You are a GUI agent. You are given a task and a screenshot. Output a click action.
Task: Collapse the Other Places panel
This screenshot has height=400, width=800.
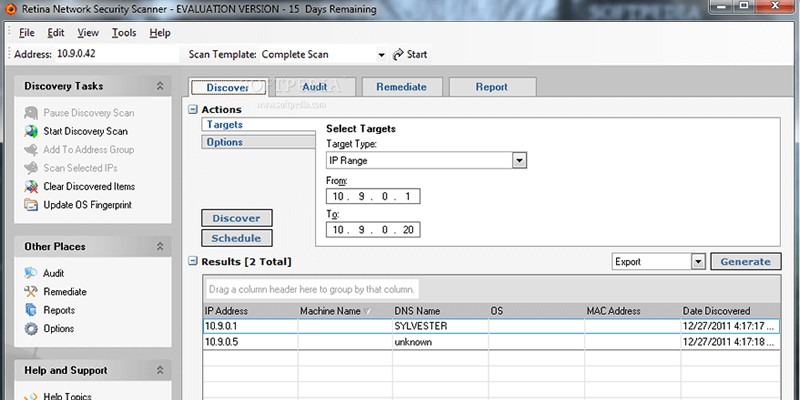[x=160, y=246]
